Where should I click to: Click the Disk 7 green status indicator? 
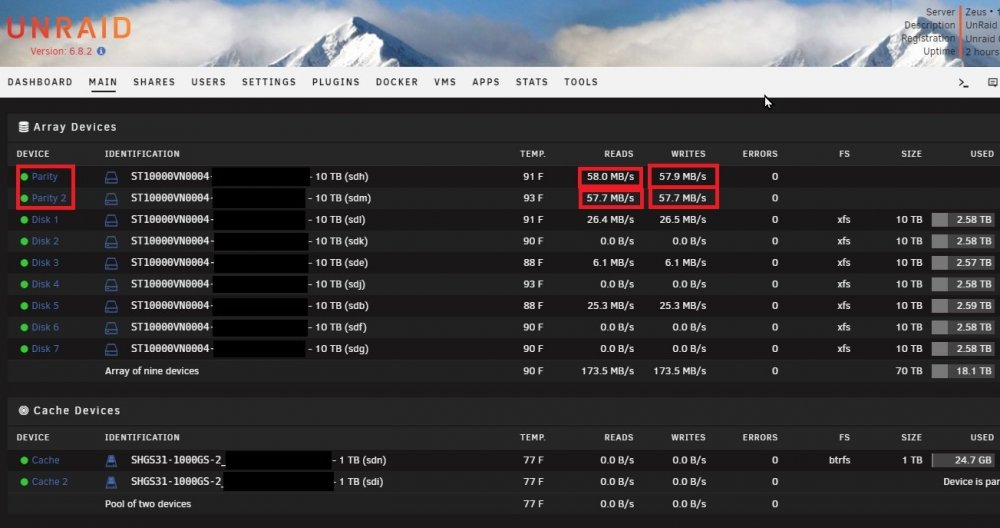coord(24,349)
